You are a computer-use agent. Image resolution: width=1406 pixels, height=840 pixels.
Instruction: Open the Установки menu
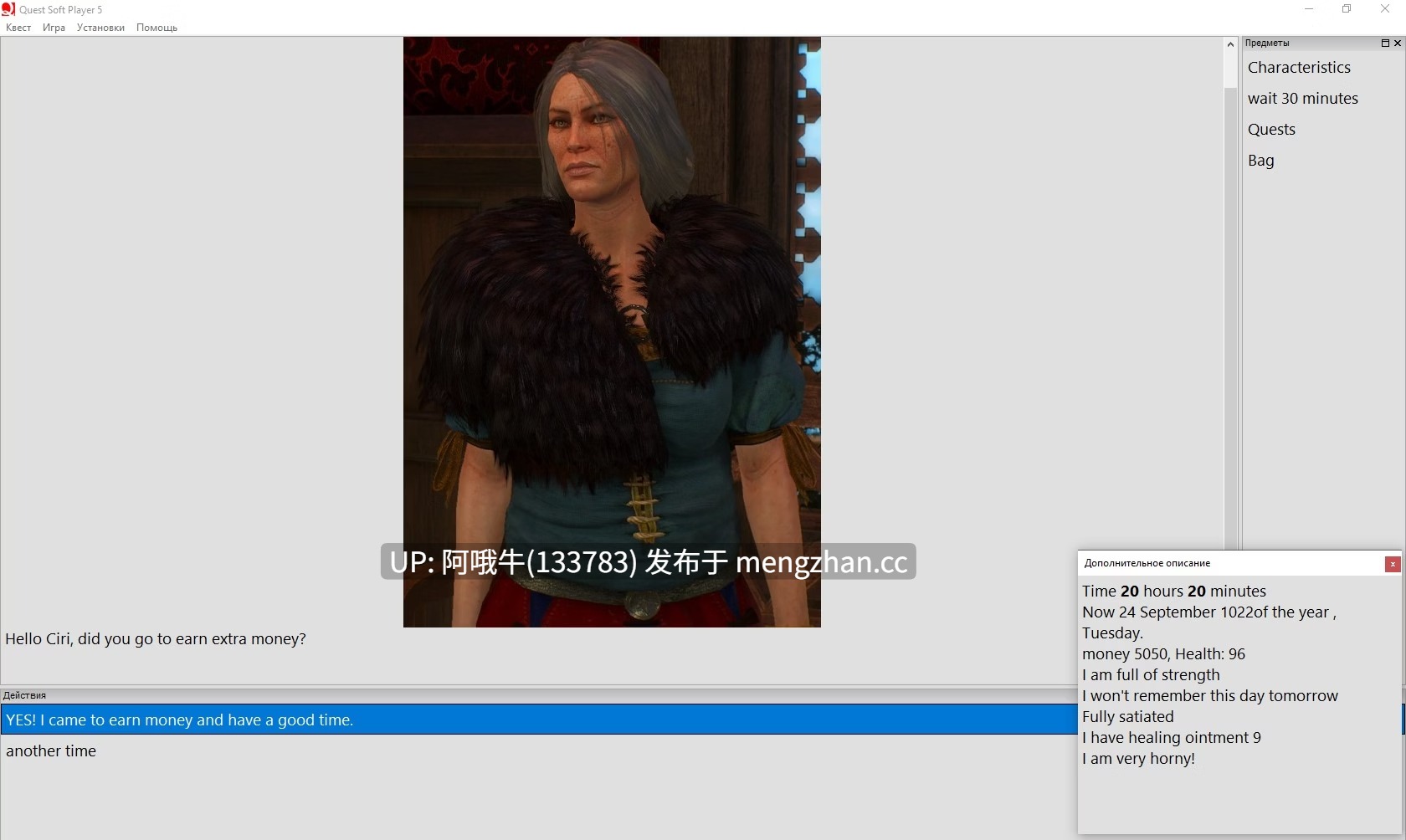point(100,28)
